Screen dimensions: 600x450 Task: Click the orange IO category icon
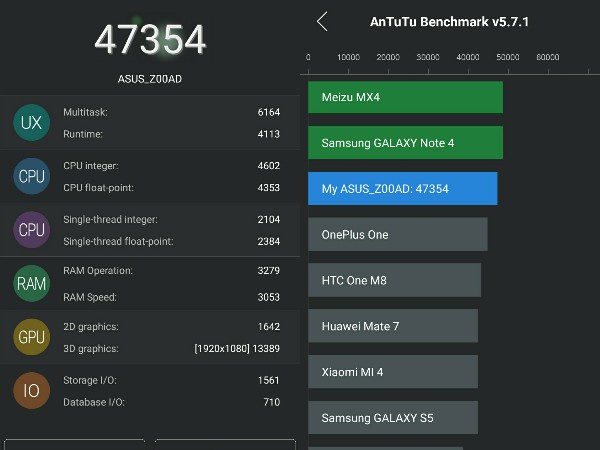31,391
